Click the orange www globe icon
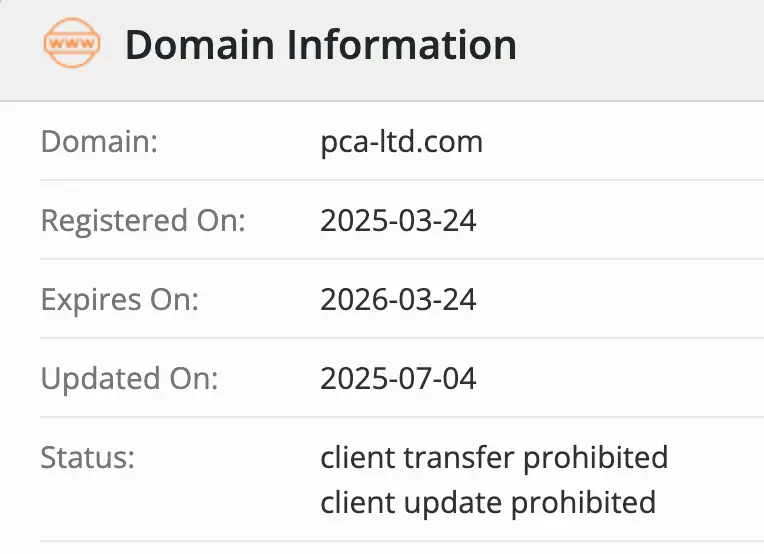This screenshot has height=554, width=764. coord(72,45)
